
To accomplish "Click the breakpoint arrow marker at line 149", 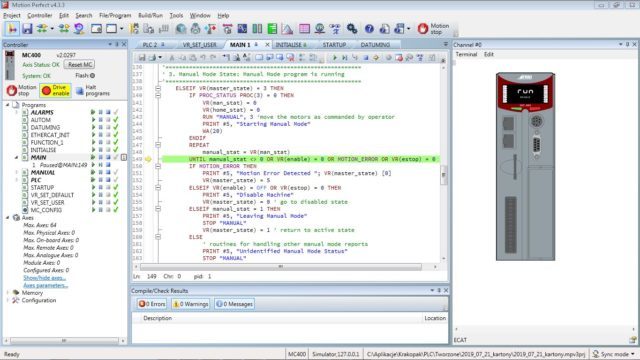I will (148, 159).
